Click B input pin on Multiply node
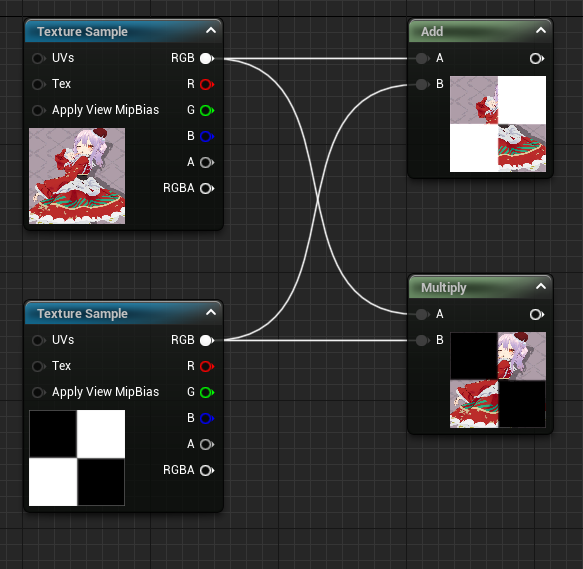 click(x=422, y=340)
